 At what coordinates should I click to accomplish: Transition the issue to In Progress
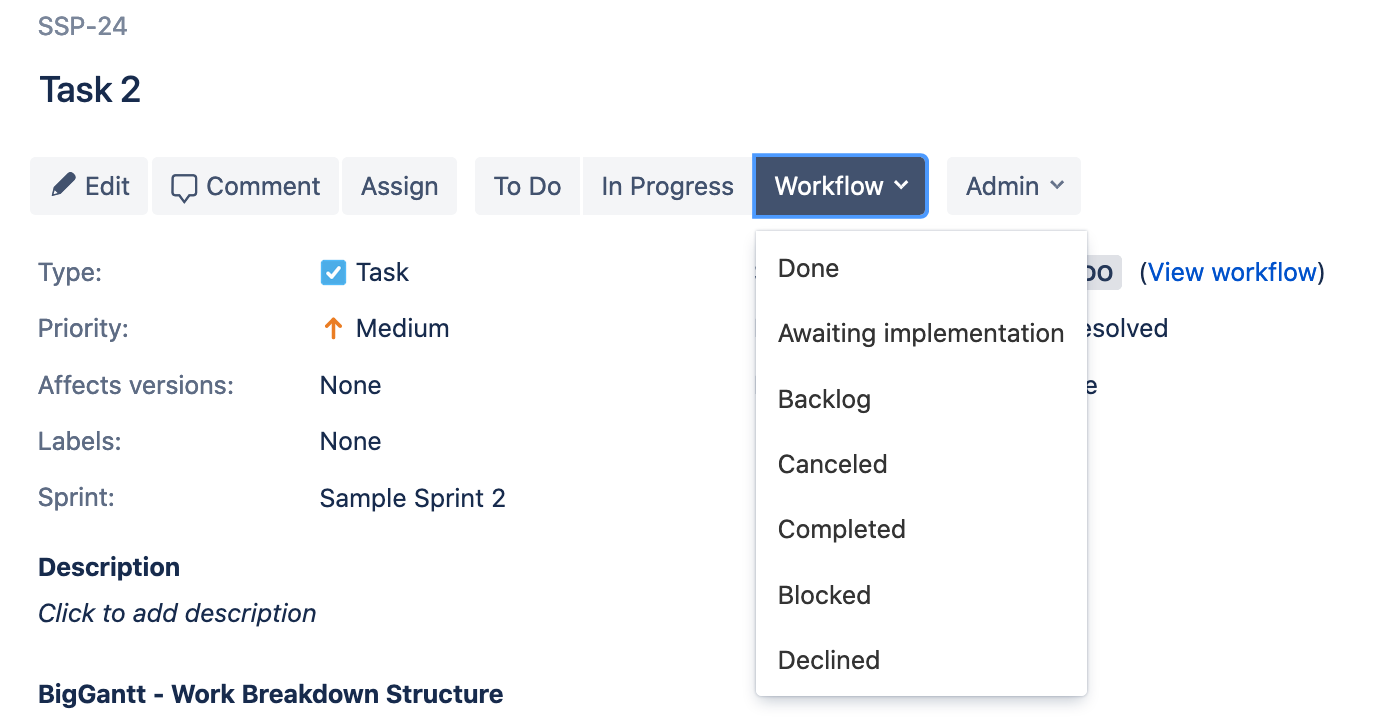coord(665,185)
